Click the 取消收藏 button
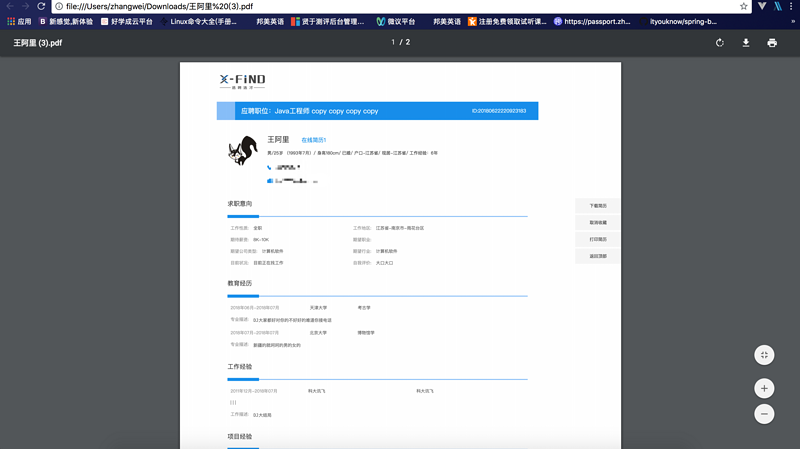The width and height of the screenshot is (800, 449). click(598, 223)
